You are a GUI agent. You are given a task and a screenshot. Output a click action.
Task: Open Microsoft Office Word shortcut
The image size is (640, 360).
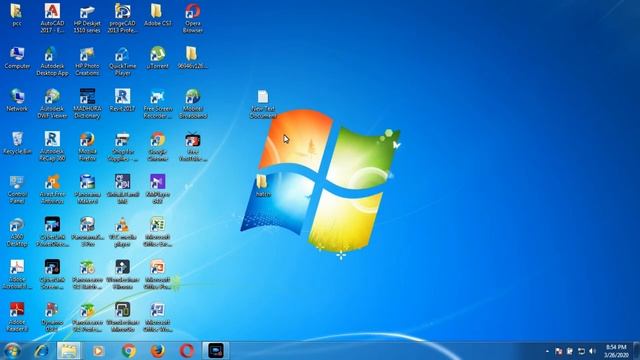click(x=158, y=317)
